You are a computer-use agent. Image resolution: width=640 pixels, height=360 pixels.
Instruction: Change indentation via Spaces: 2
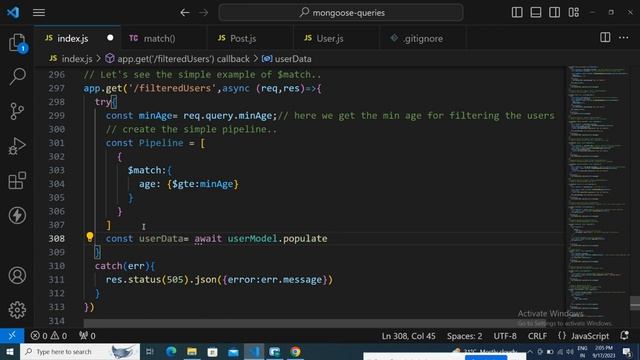click(x=464, y=336)
